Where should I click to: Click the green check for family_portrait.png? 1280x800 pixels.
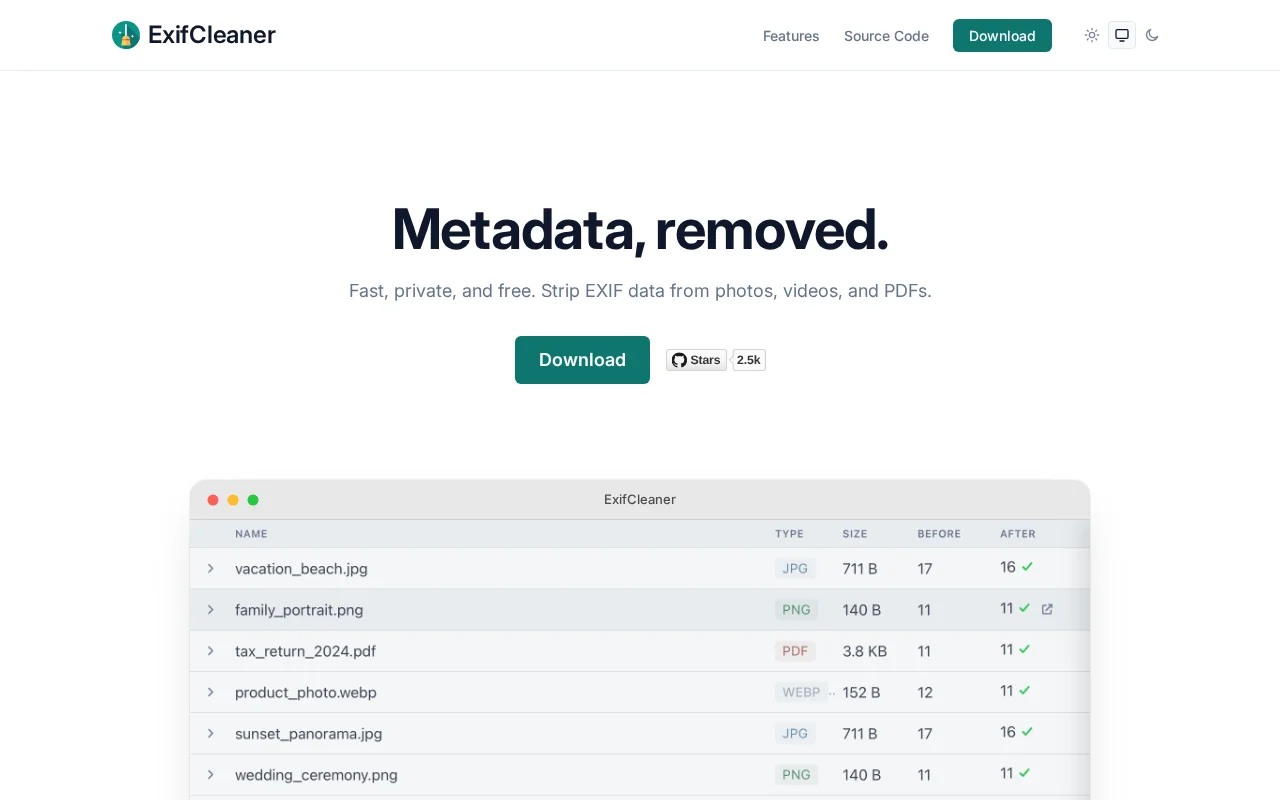1024,608
